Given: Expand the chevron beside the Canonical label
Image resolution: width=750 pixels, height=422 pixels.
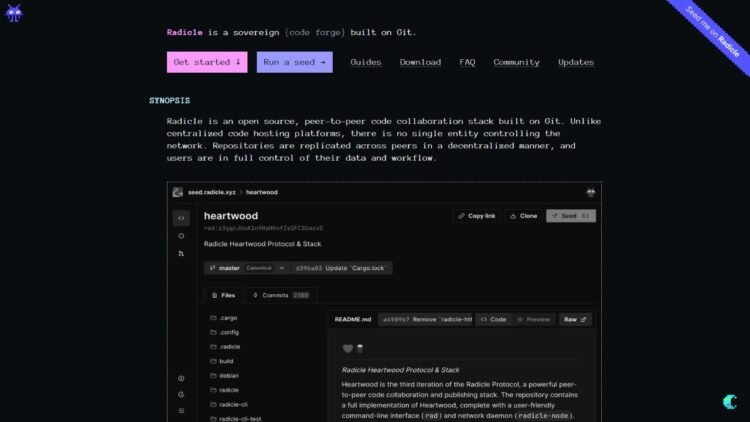Looking at the screenshot, I should pyautogui.click(x=282, y=268).
